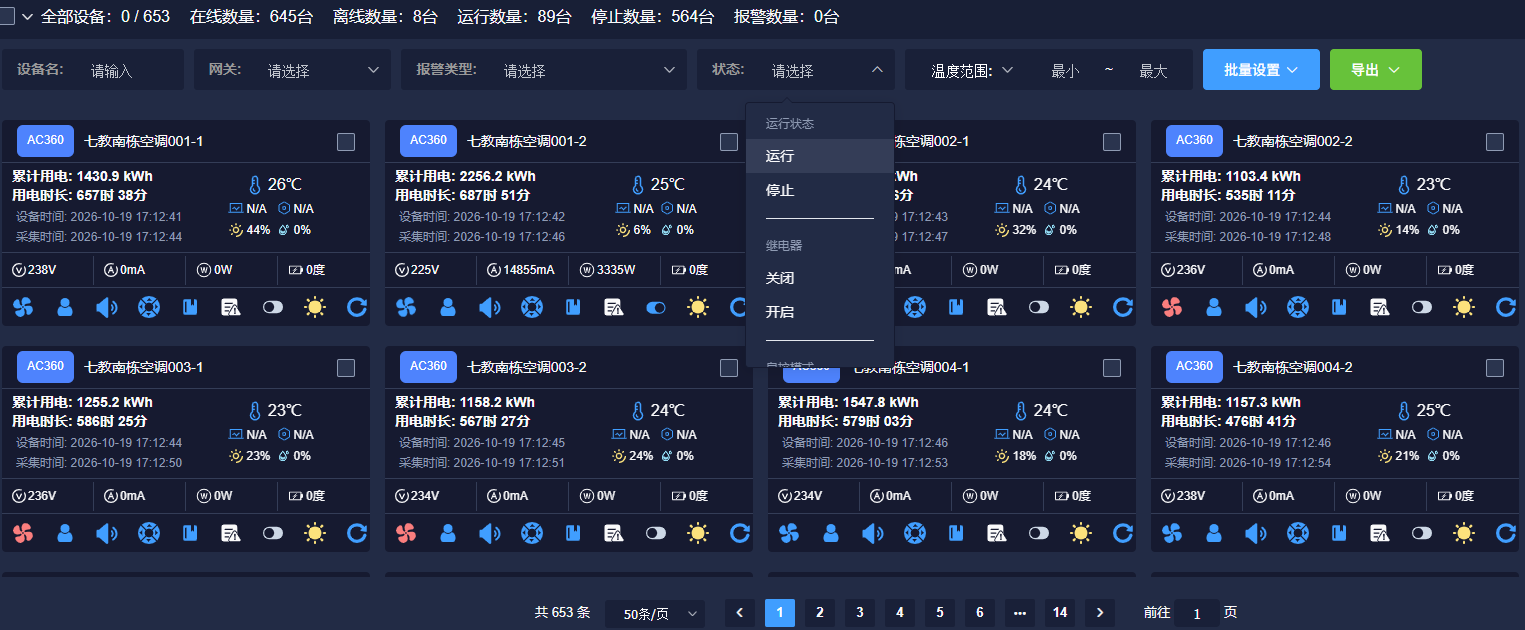Change page size from 50条/页
Viewport: 1525px width, 630px height.
click(x=655, y=613)
